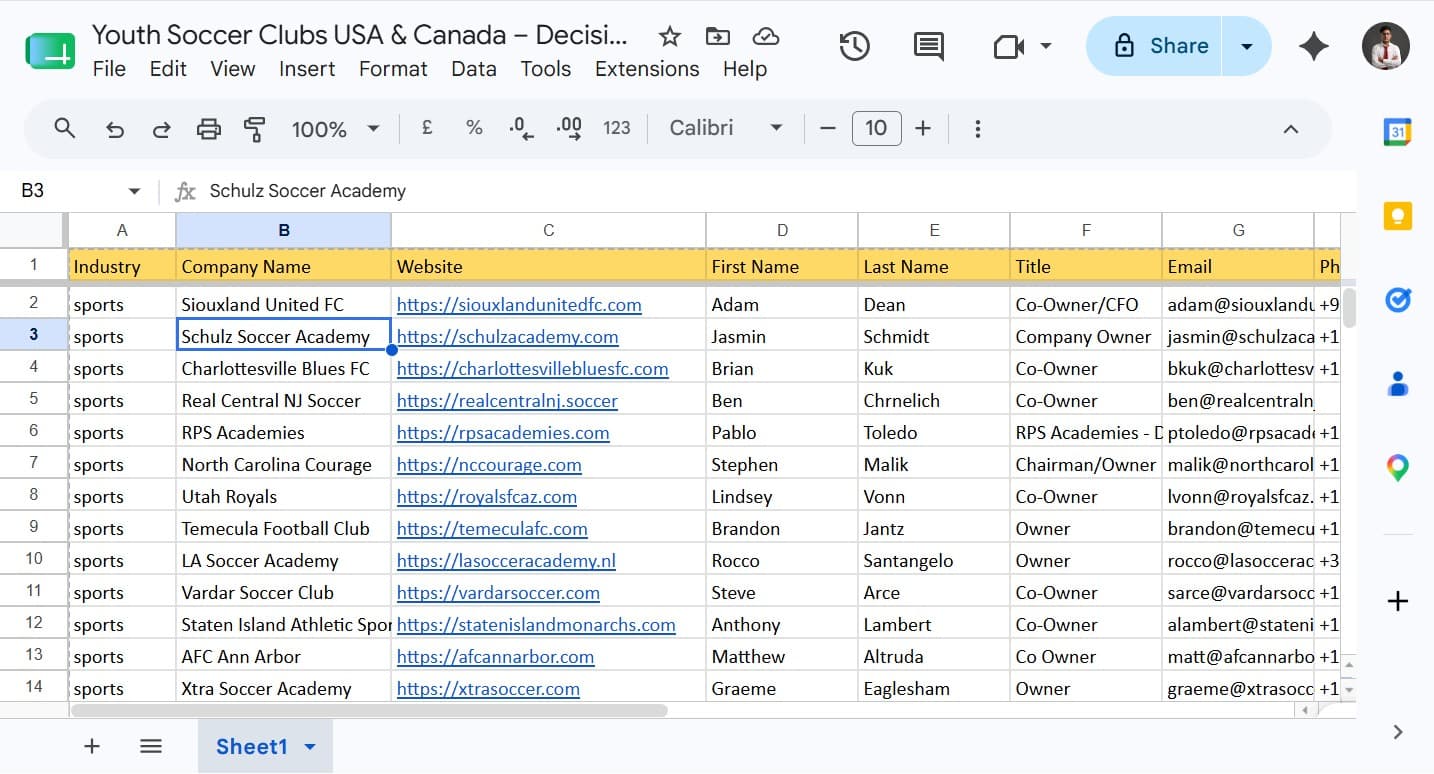Click the formula bar text
The width and height of the screenshot is (1434, 774).
pyautogui.click(x=308, y=191)
